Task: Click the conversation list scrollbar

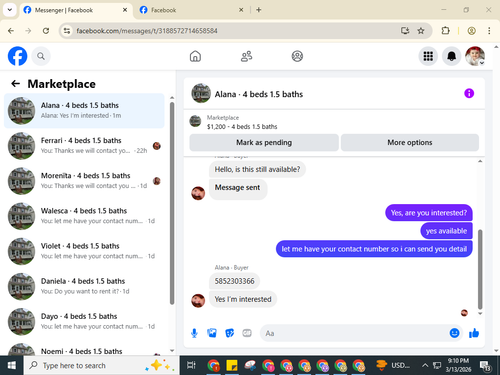Action: coord(172,203)
